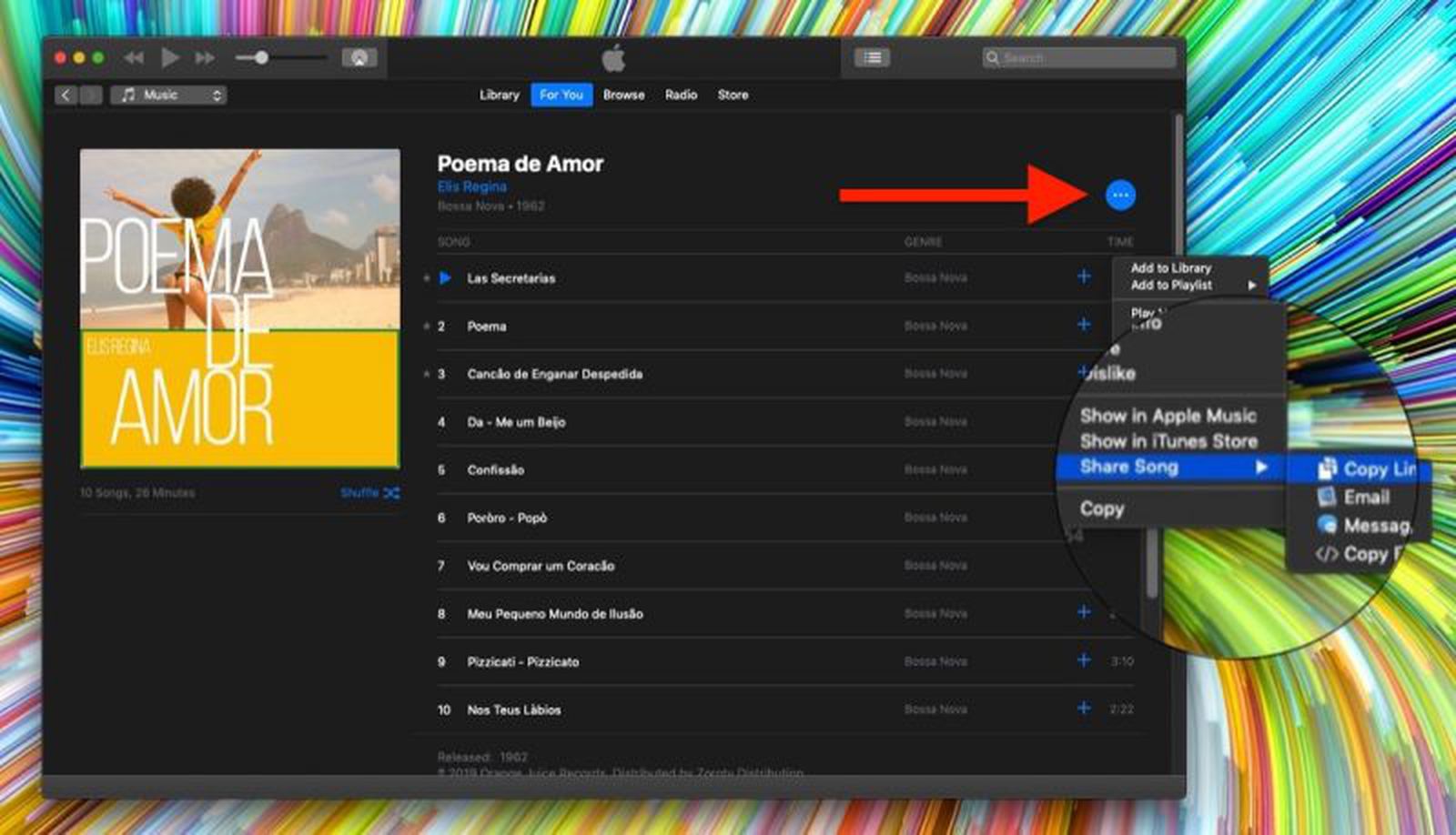The image size is (1456, 835).
Task: Go to previous track with rewind icon
Action: [x=134, y=58]
